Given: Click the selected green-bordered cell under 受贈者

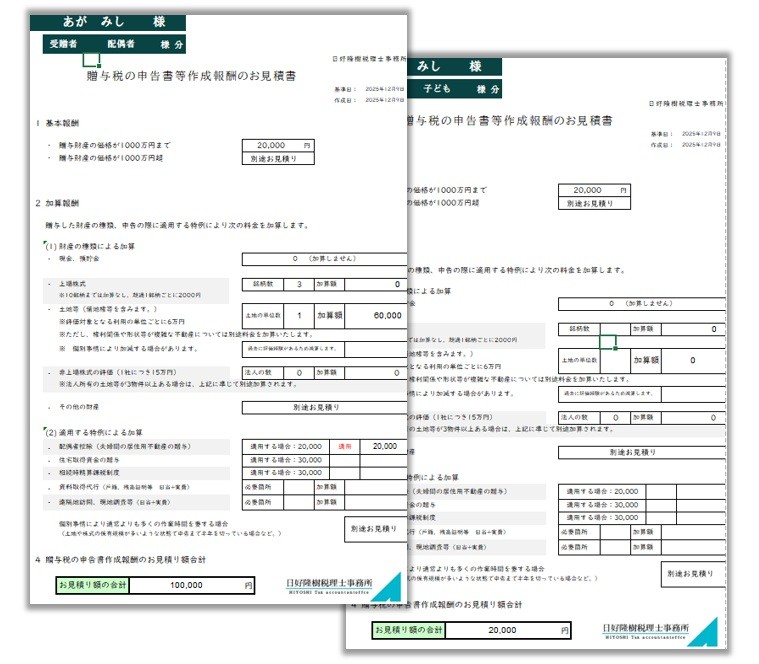Looking at the screenshot, I should point(90,61).
